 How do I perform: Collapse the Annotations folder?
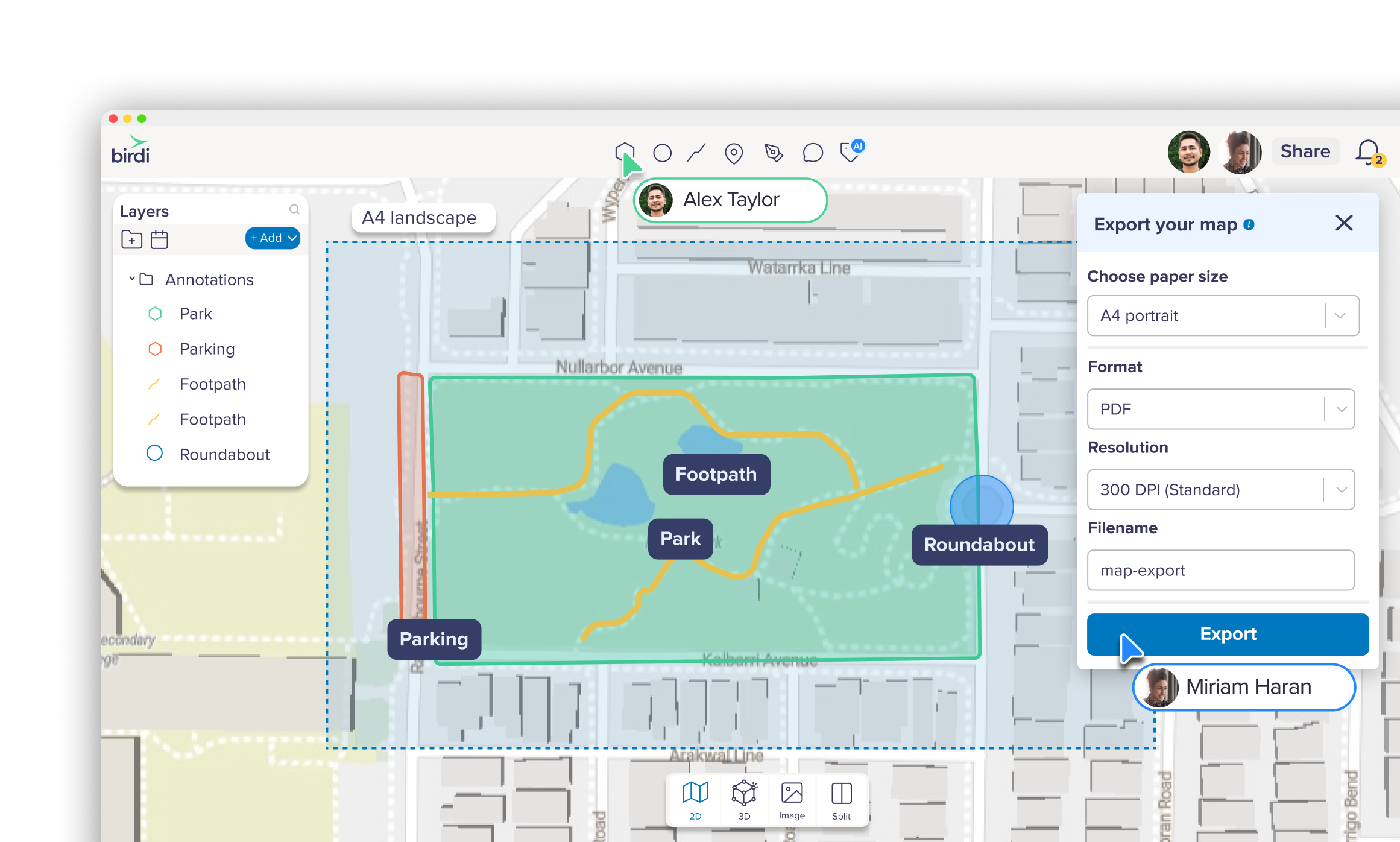pyautogui.click(x=131, y=279)
